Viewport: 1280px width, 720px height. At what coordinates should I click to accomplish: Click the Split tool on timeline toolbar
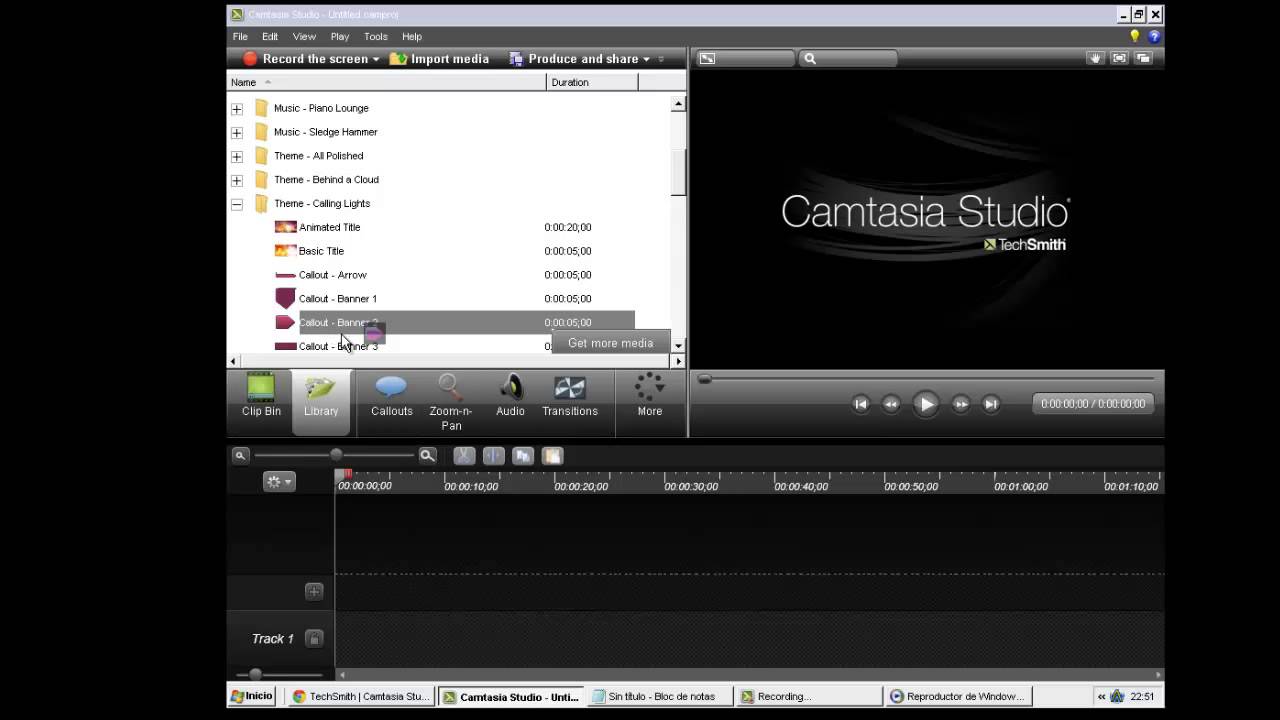[493, 455]
